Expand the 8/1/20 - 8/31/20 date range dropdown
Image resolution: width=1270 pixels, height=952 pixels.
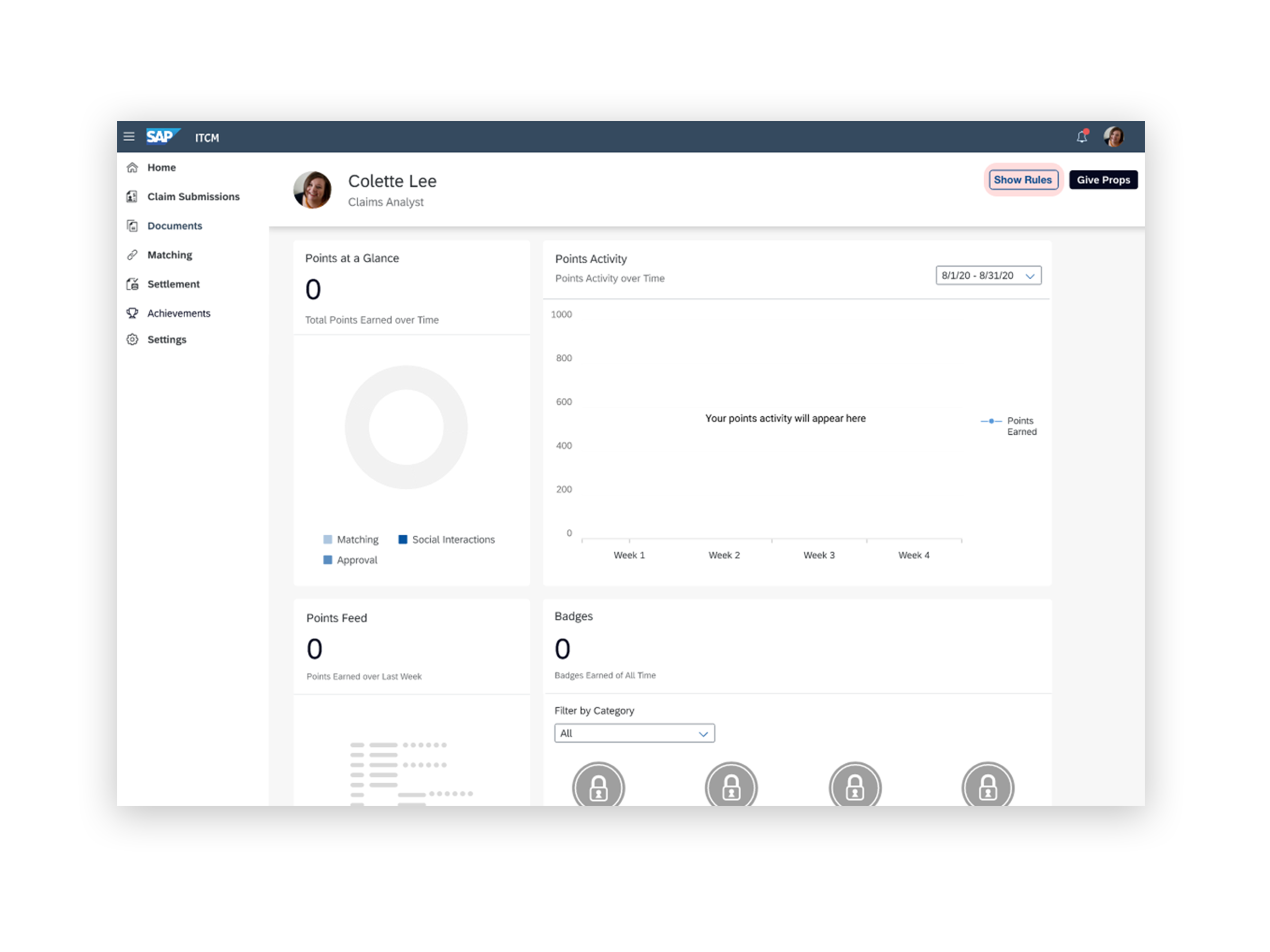click(x=988, y=276)
